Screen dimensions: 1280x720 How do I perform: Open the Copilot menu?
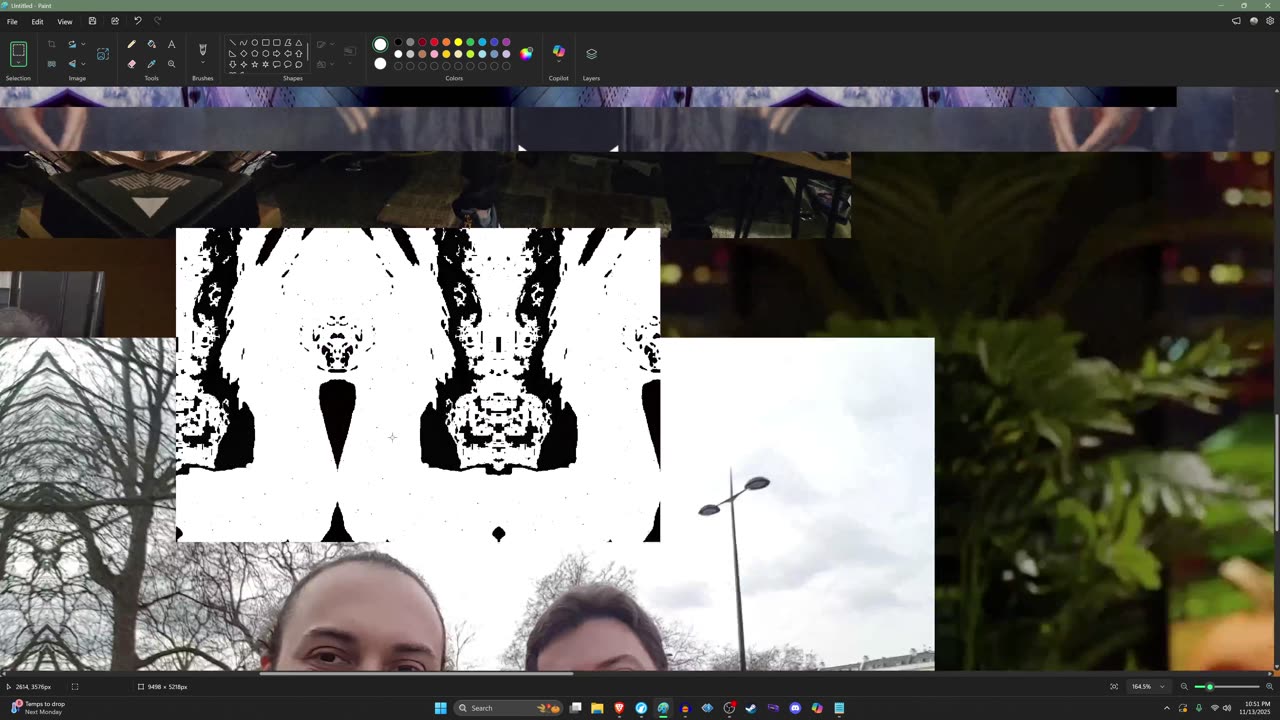click(558, 54)
